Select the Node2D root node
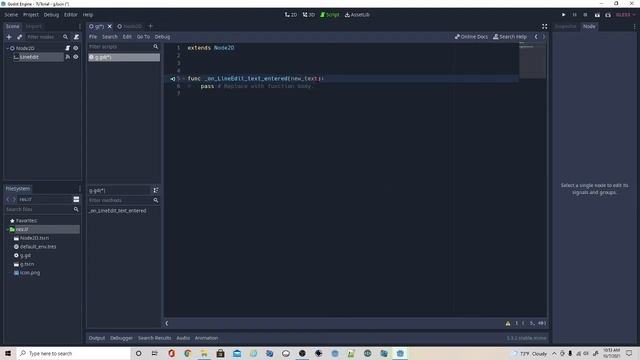 pyautogui.click(x=25, y=48)
